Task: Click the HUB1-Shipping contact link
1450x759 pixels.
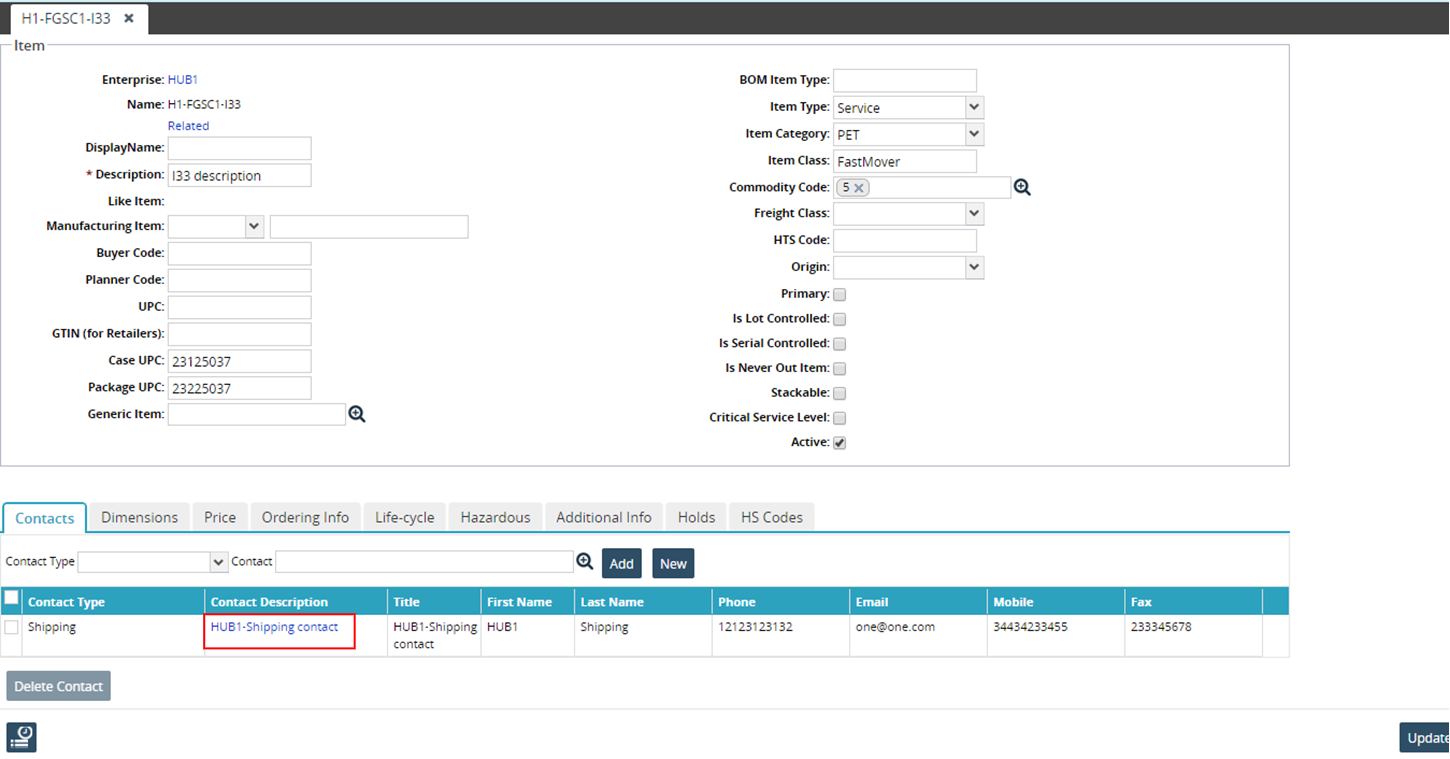Action: [274, 627]
